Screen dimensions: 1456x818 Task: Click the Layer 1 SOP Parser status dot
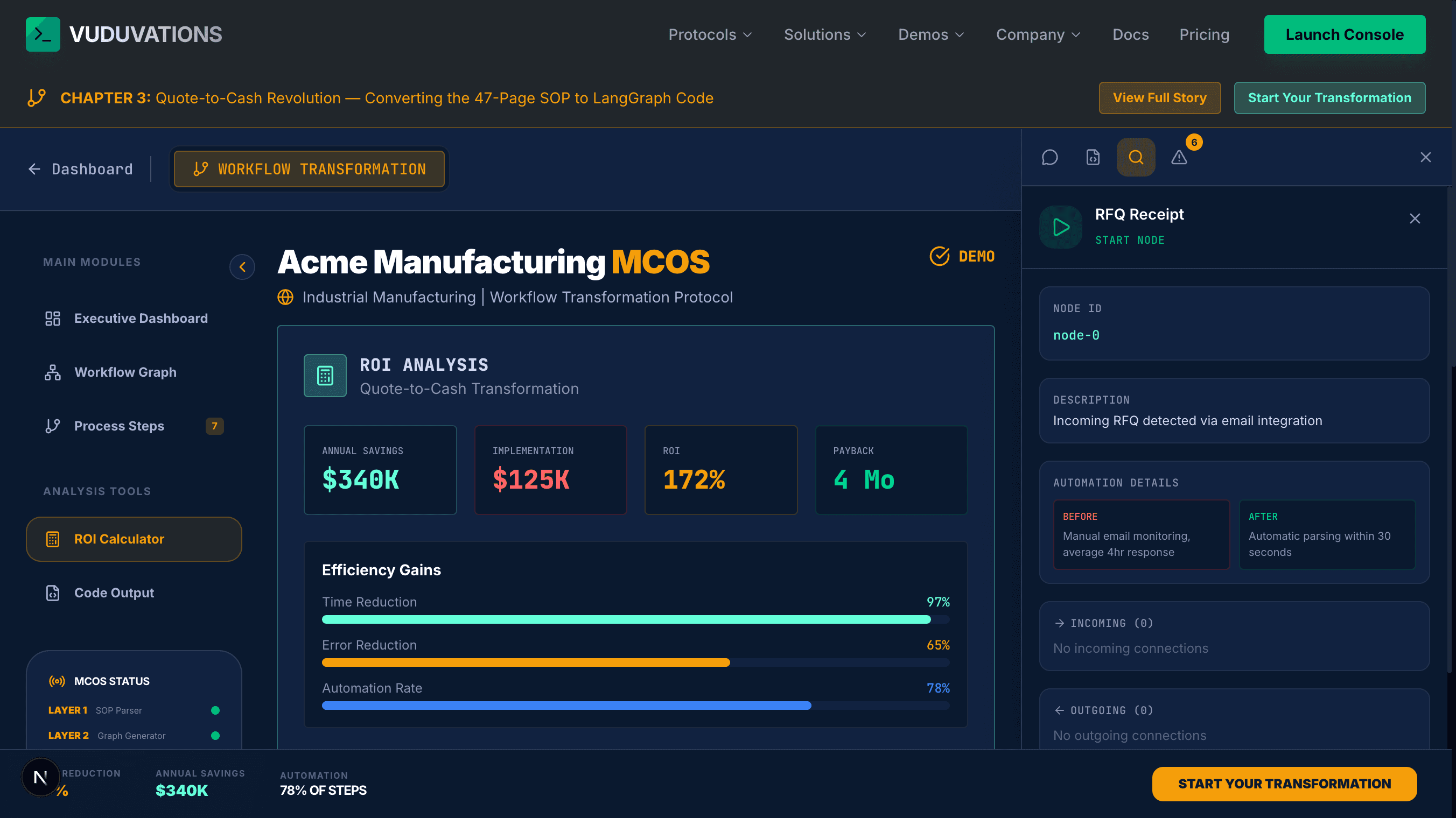pos(215,710)
